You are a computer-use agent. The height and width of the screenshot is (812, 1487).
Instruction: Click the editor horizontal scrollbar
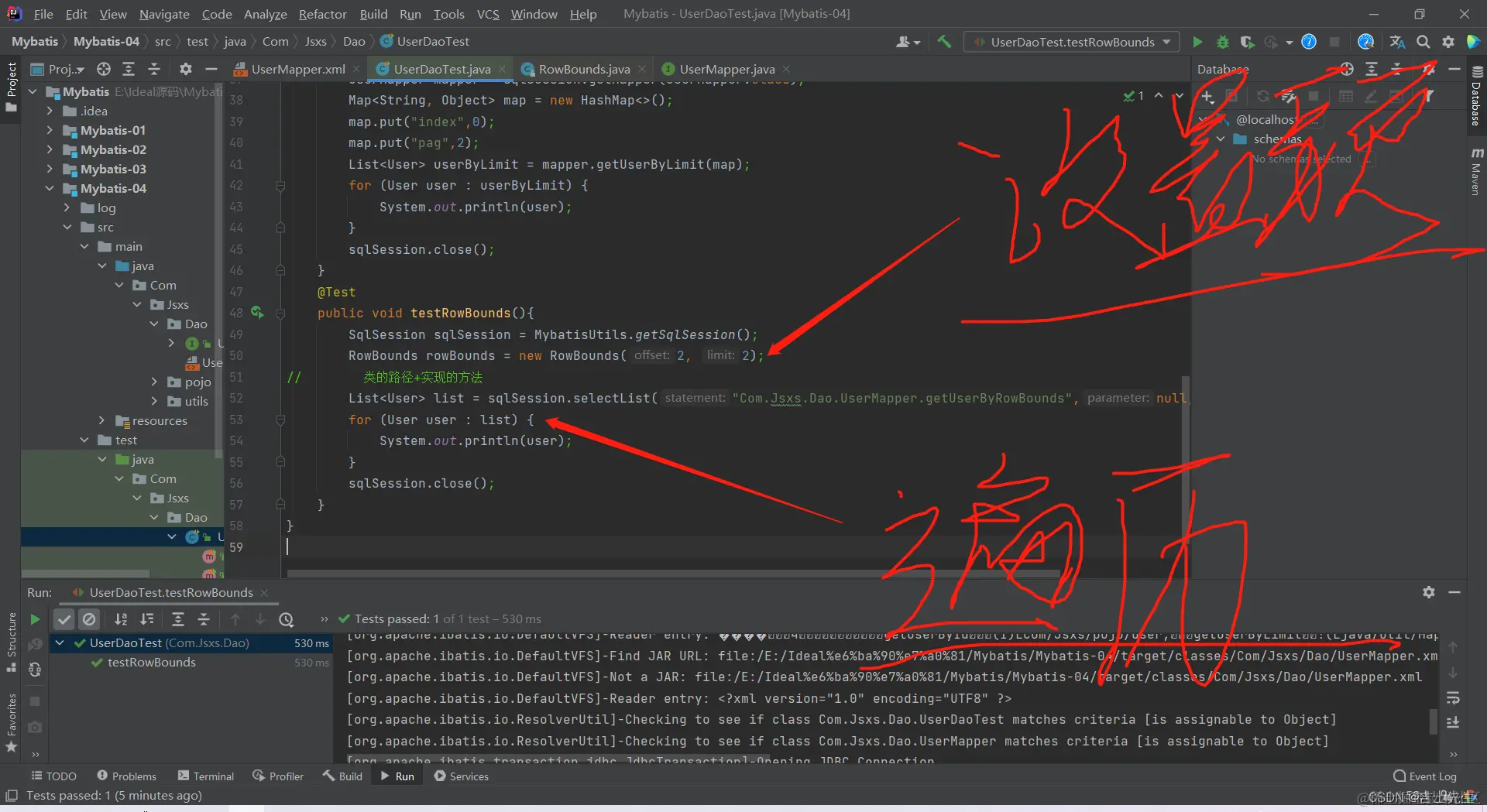click(672, 574)
